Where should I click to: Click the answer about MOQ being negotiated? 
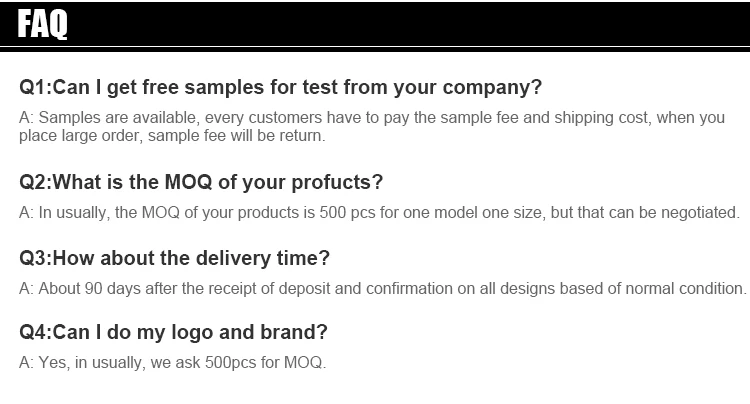[x=379, y=212]
